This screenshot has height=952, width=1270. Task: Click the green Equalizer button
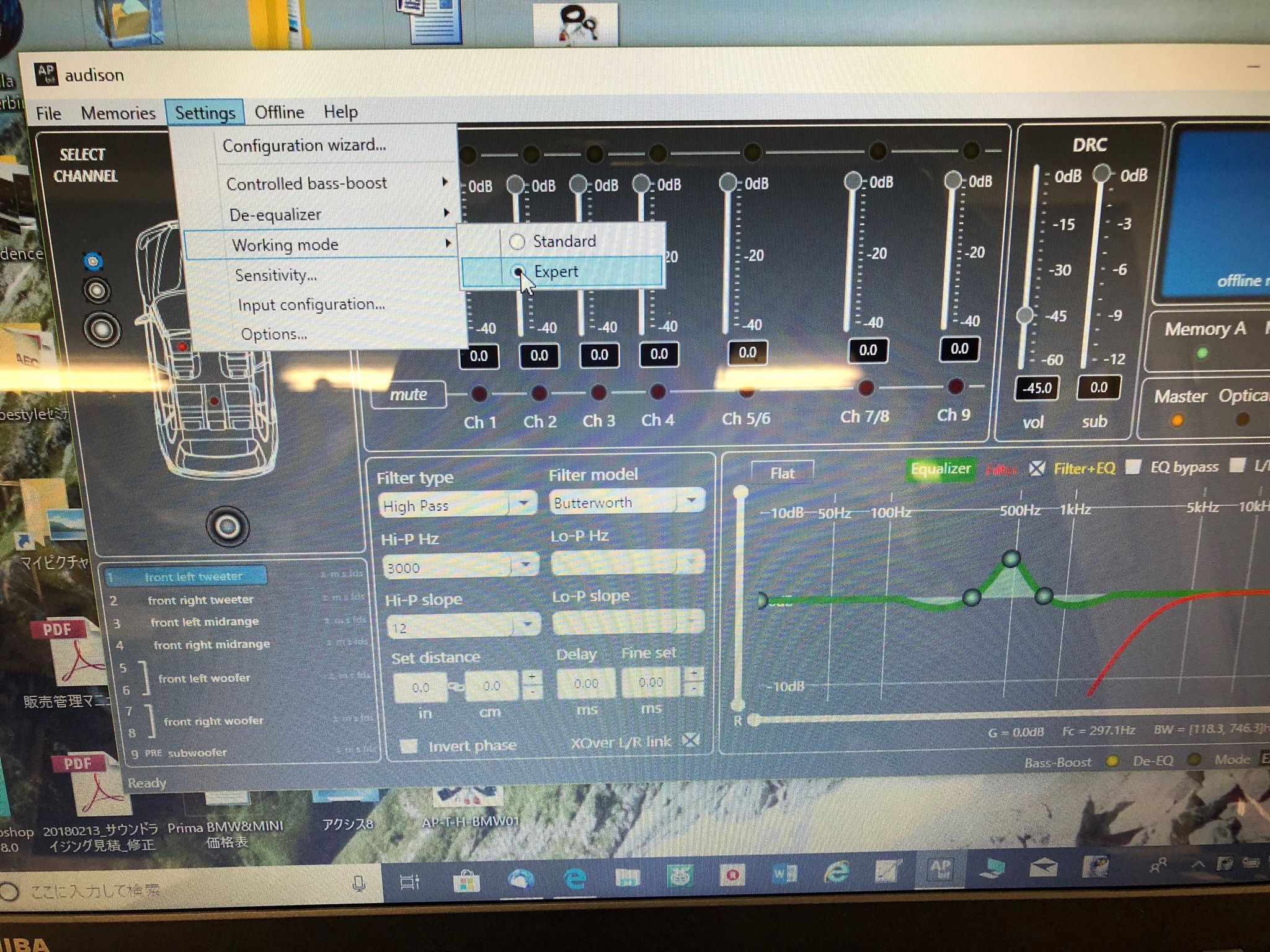click(x=941, y=469)
